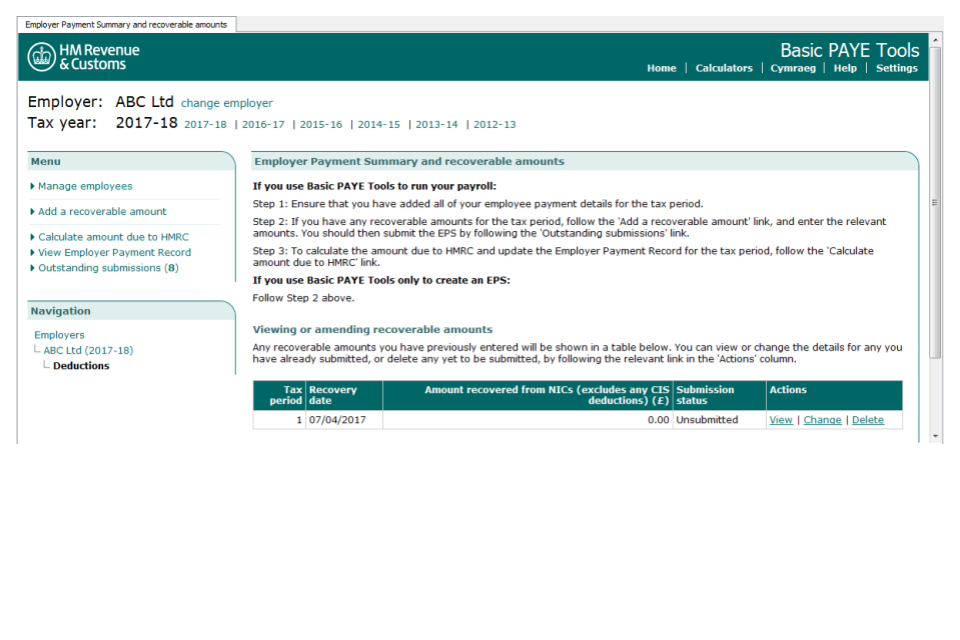Image resolution: width=960 pixels, height=640 pixels.
Task: Switch language using Cymraeg
Action: pyautogui.click(x=793, y=68)
